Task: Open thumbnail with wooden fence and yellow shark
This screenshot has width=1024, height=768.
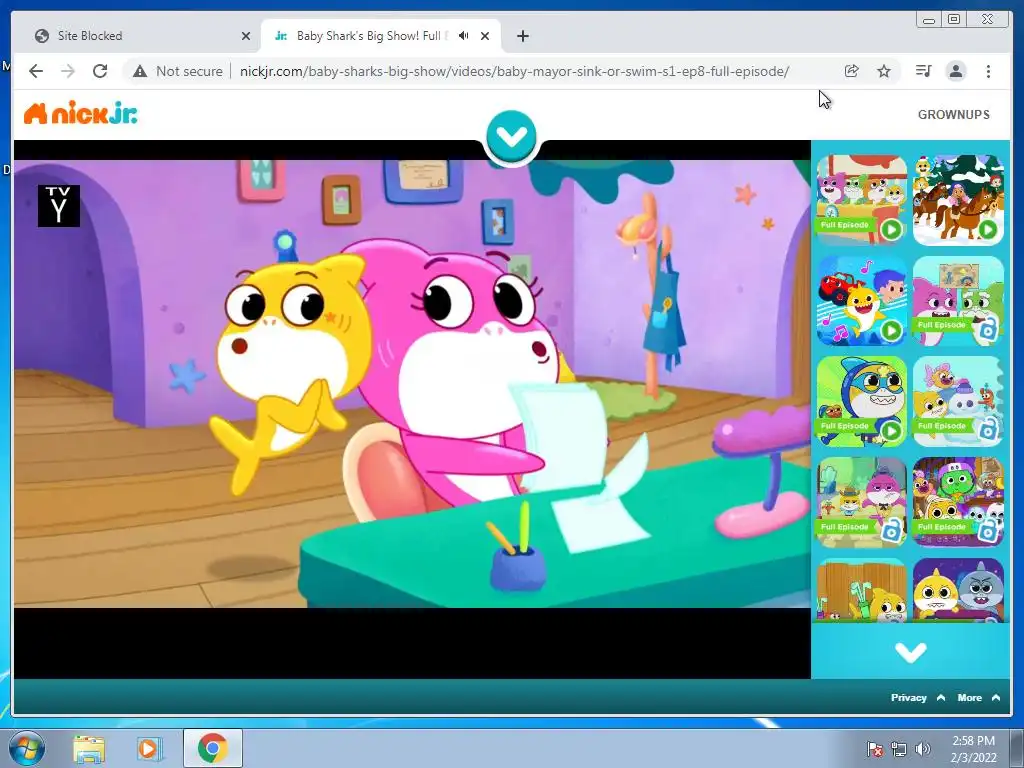Action: click(x=861, y=590)
